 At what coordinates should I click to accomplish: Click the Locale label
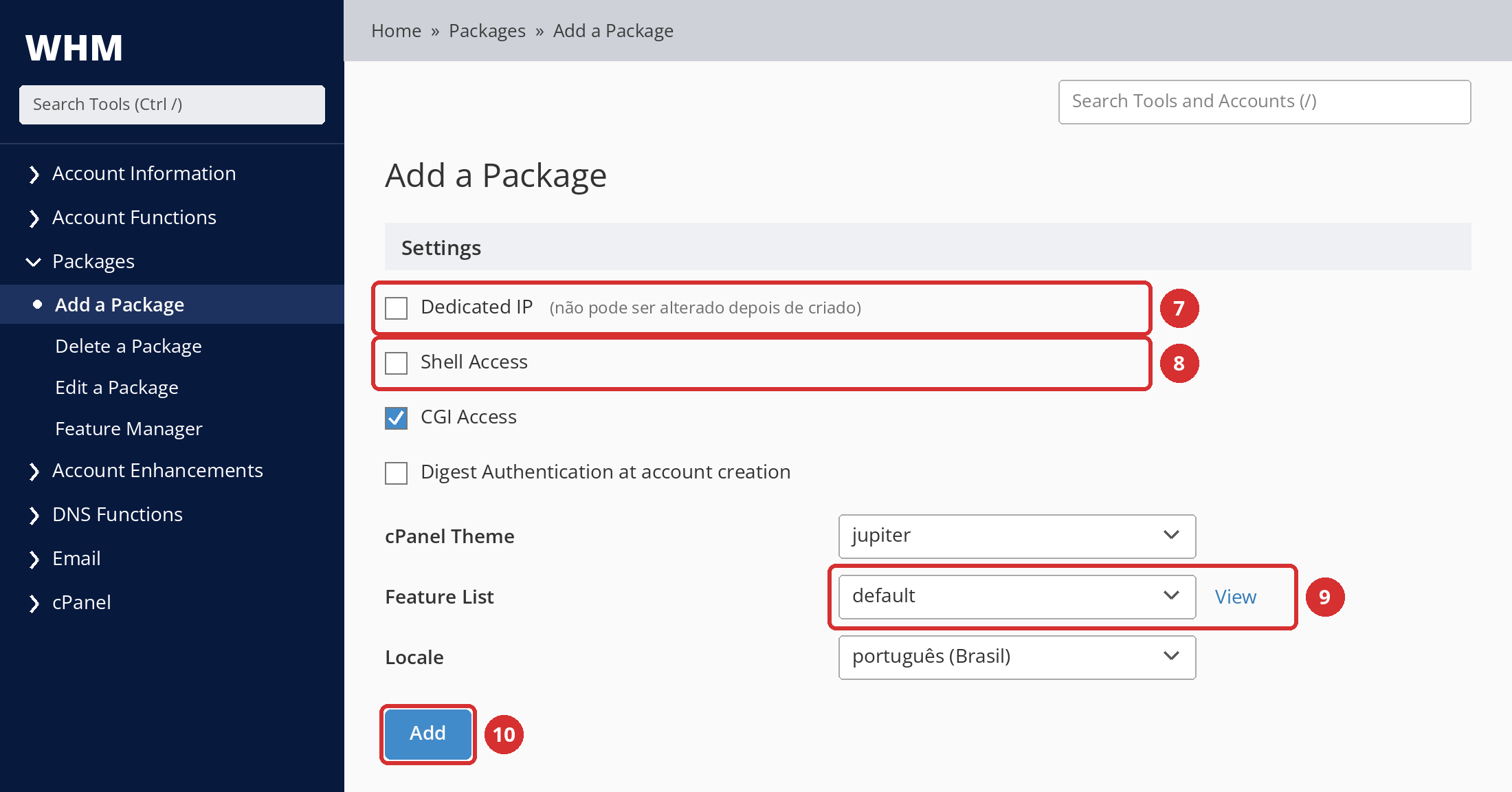point(414,657)
